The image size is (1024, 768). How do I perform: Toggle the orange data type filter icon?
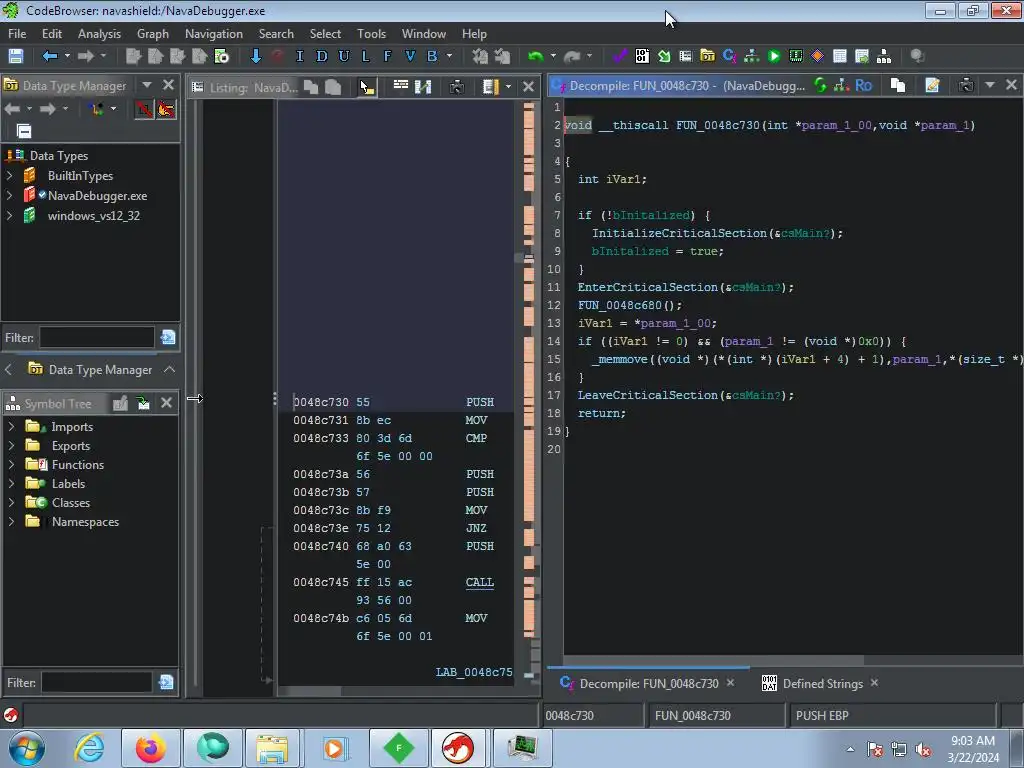pyautogui.click(x=166, y=109)
